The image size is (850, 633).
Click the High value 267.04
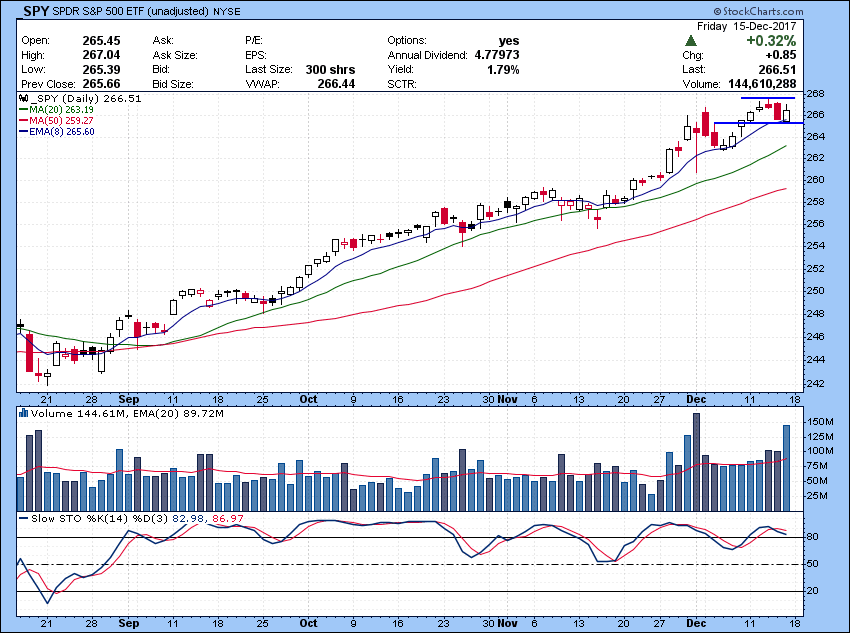[101, 55]
